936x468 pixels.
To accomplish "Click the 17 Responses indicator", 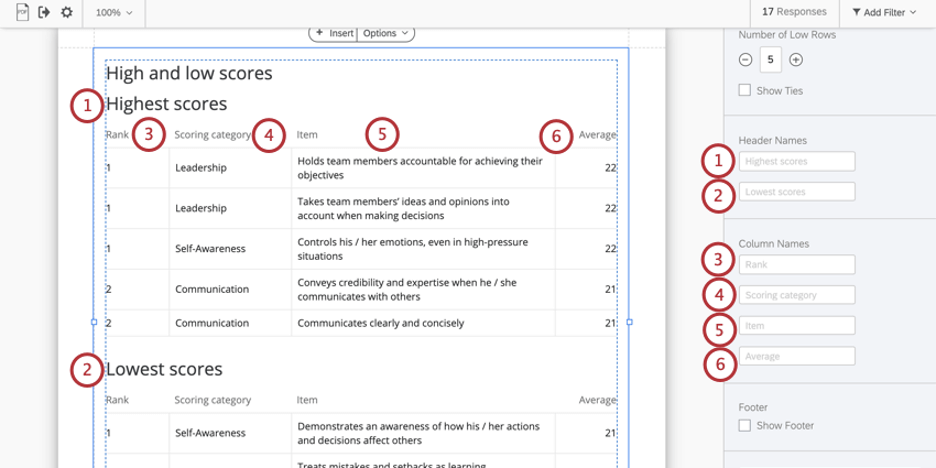I will (793, 12).
